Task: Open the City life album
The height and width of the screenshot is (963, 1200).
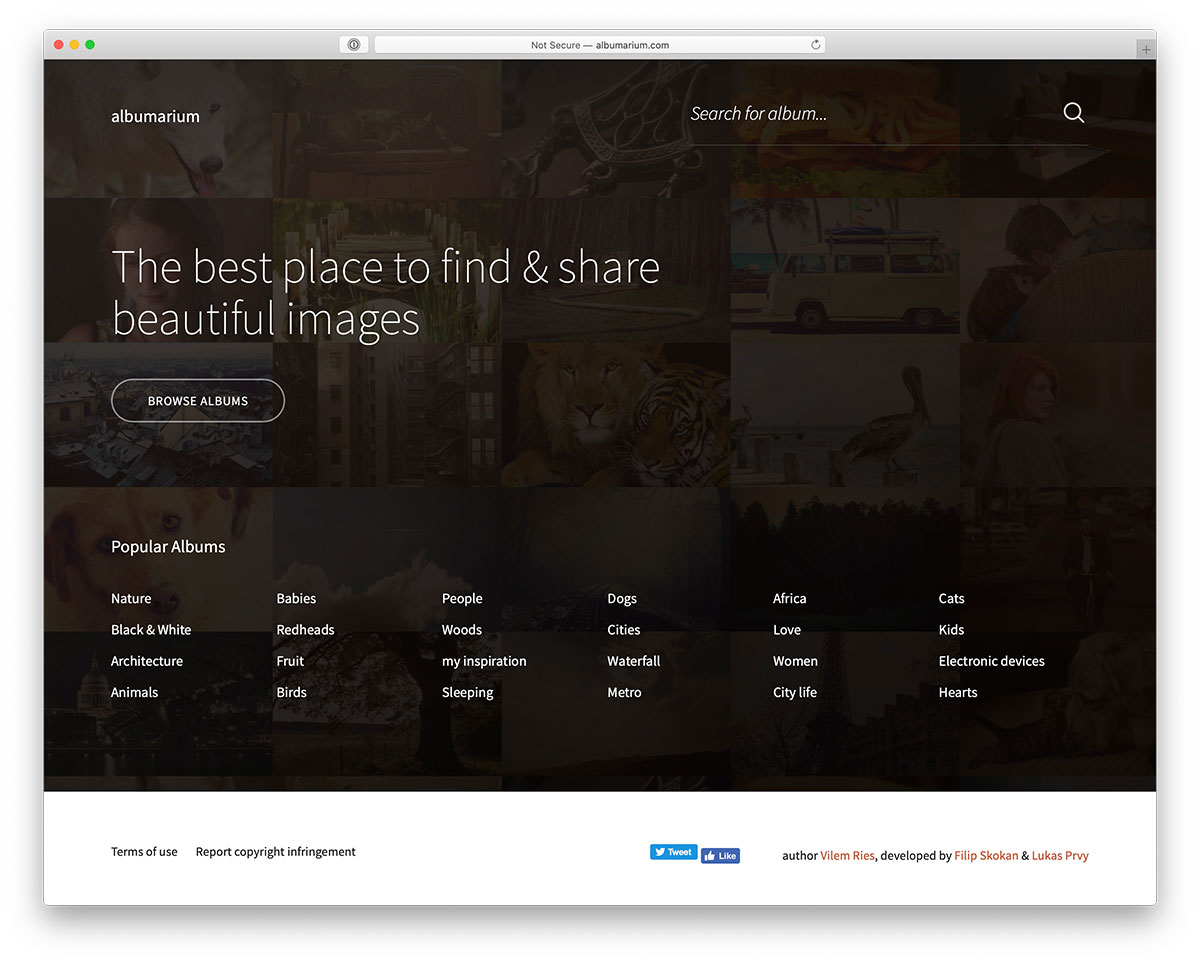Action: 794,692
